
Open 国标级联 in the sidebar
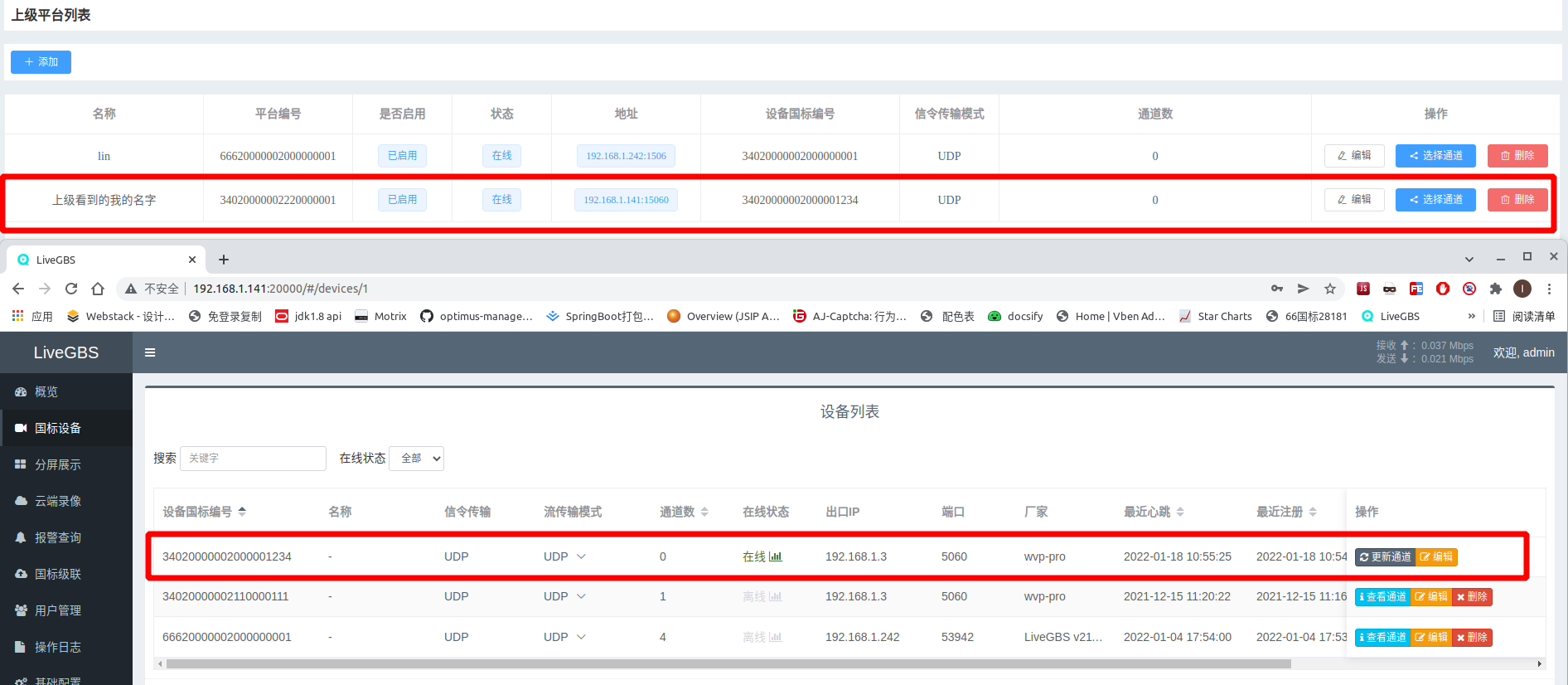(x=58, y=574)
